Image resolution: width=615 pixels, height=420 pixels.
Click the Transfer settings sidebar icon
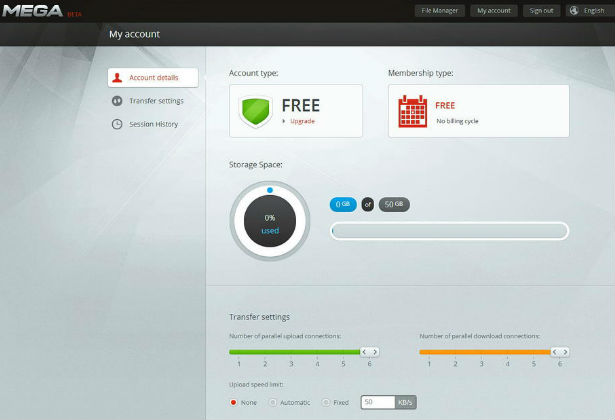pos(117,101)
